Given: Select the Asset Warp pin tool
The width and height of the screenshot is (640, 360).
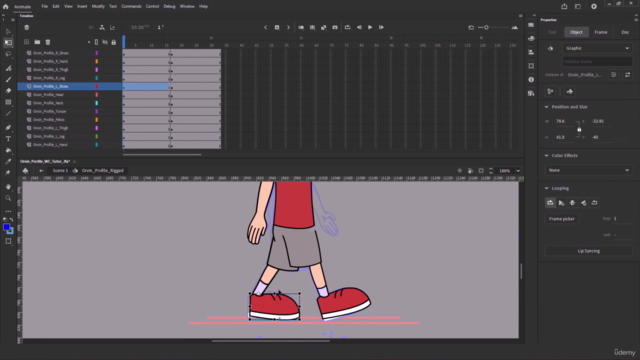Looking at the screenshot, I should coord(8,173).
